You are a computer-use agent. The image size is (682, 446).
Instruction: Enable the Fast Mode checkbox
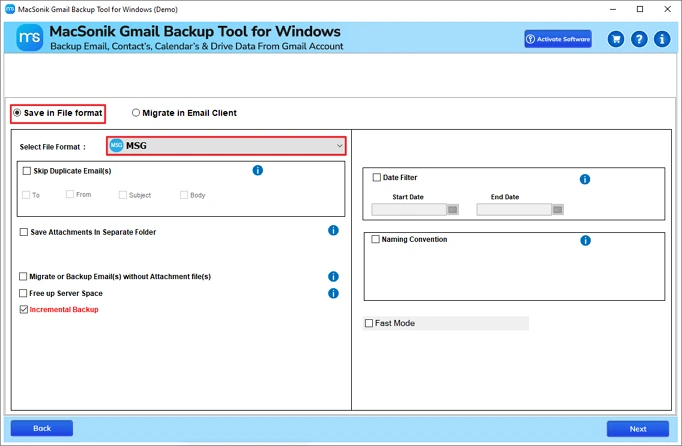[x=369, y=323]
